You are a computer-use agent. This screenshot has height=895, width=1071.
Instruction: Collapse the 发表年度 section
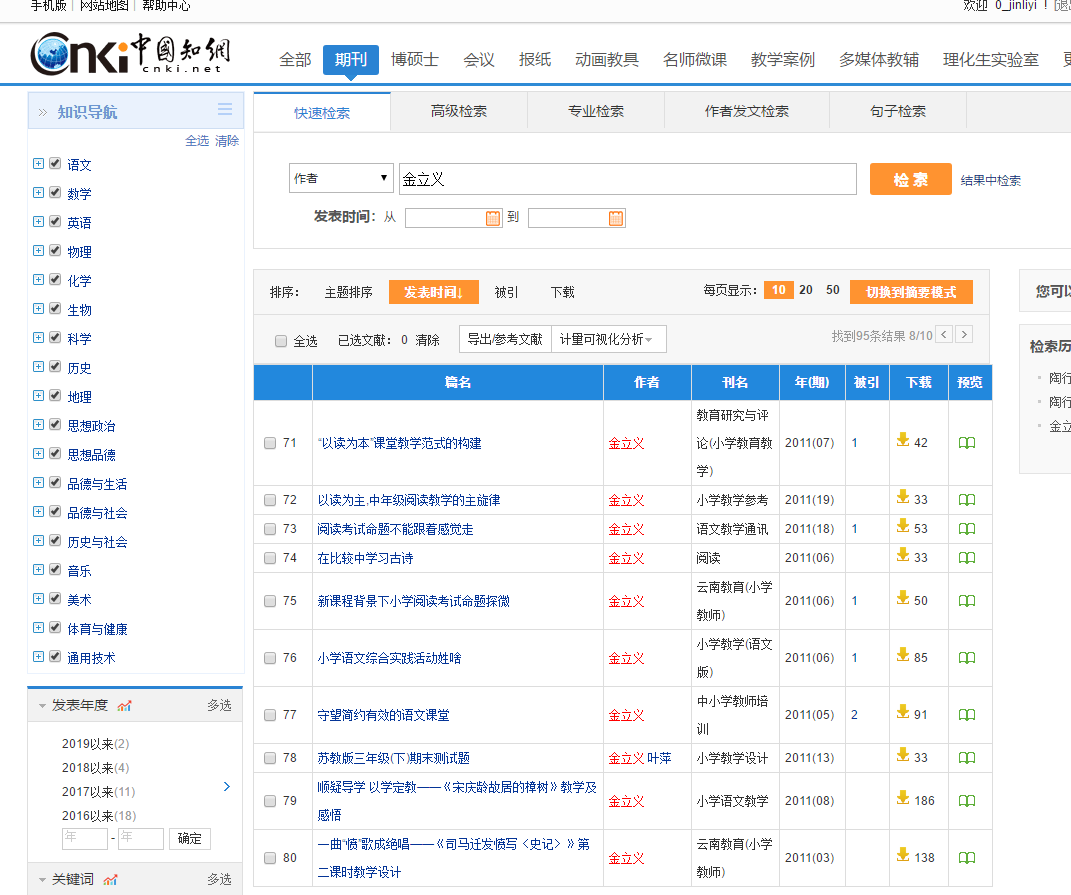pyautogui.click(x=42, y=706)
